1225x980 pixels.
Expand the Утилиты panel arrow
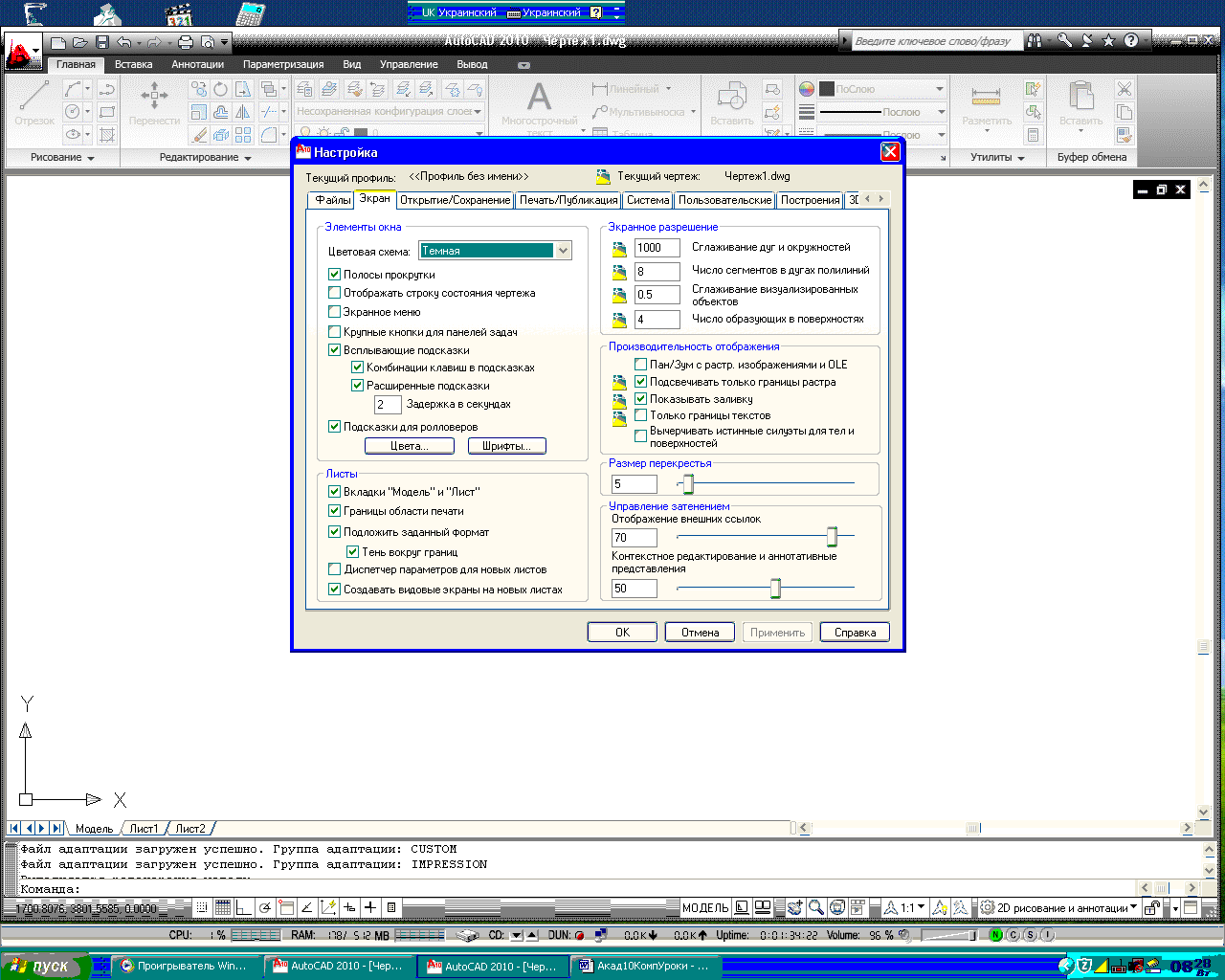click(1021, 158)
